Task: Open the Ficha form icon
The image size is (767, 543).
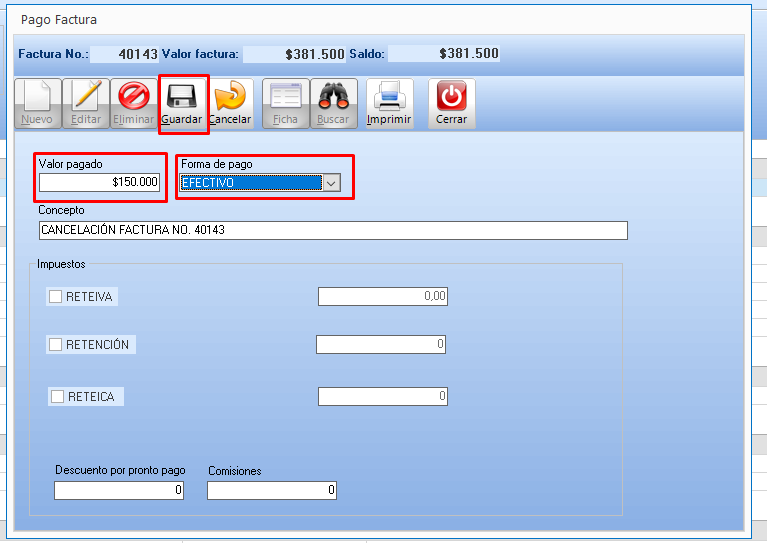Action: 286,97
